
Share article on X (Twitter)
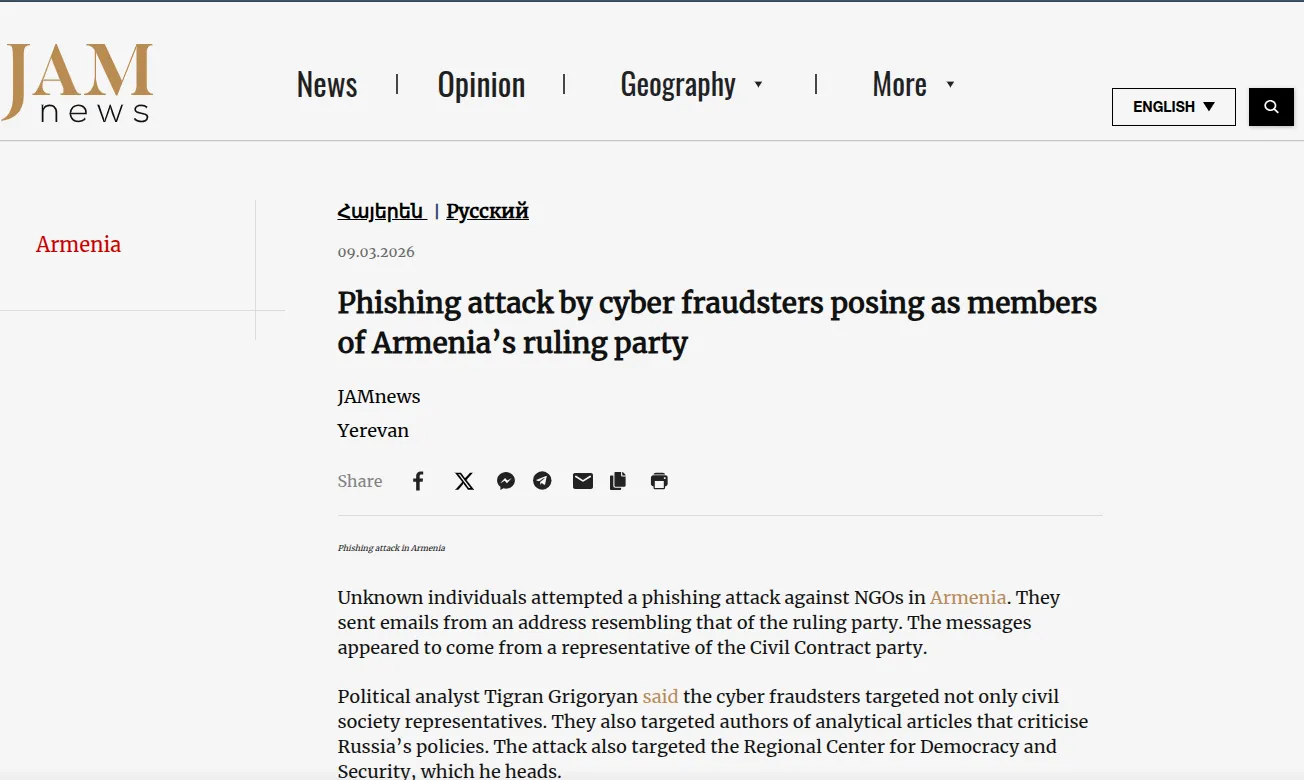(x=464, y=481)
